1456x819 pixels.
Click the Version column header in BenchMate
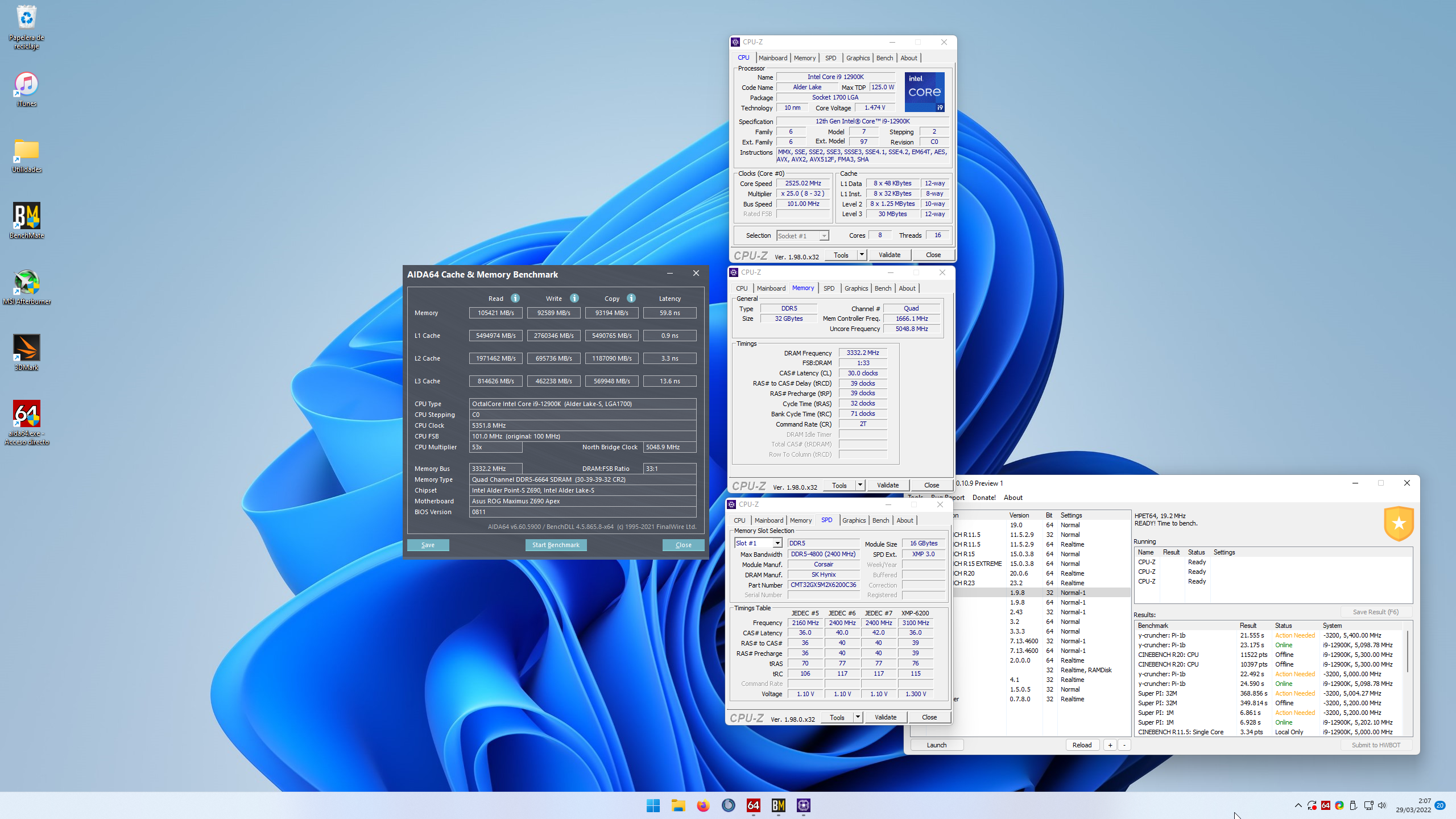(1019, 515)
